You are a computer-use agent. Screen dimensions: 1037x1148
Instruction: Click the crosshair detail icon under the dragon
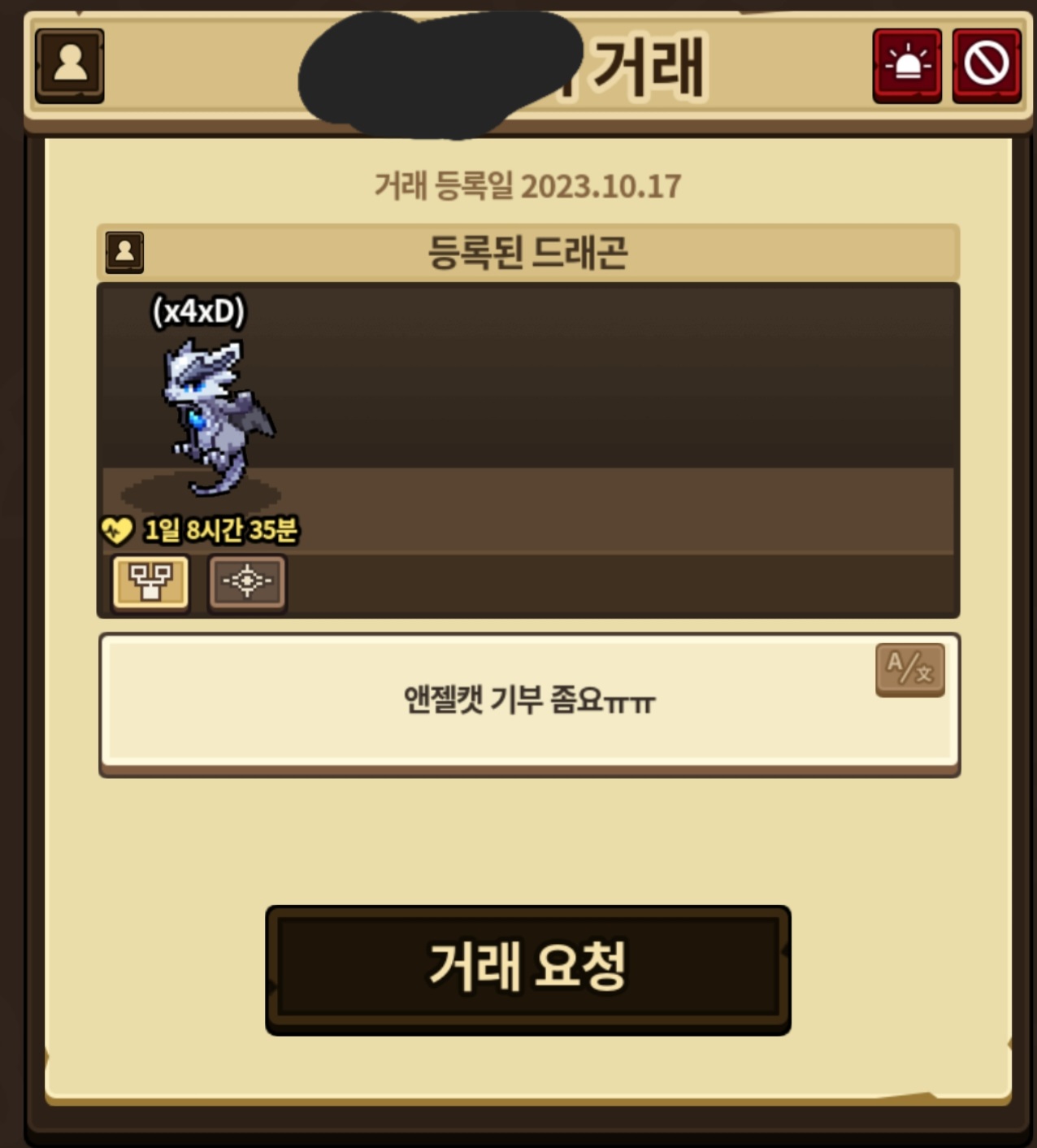pos(247,582)
